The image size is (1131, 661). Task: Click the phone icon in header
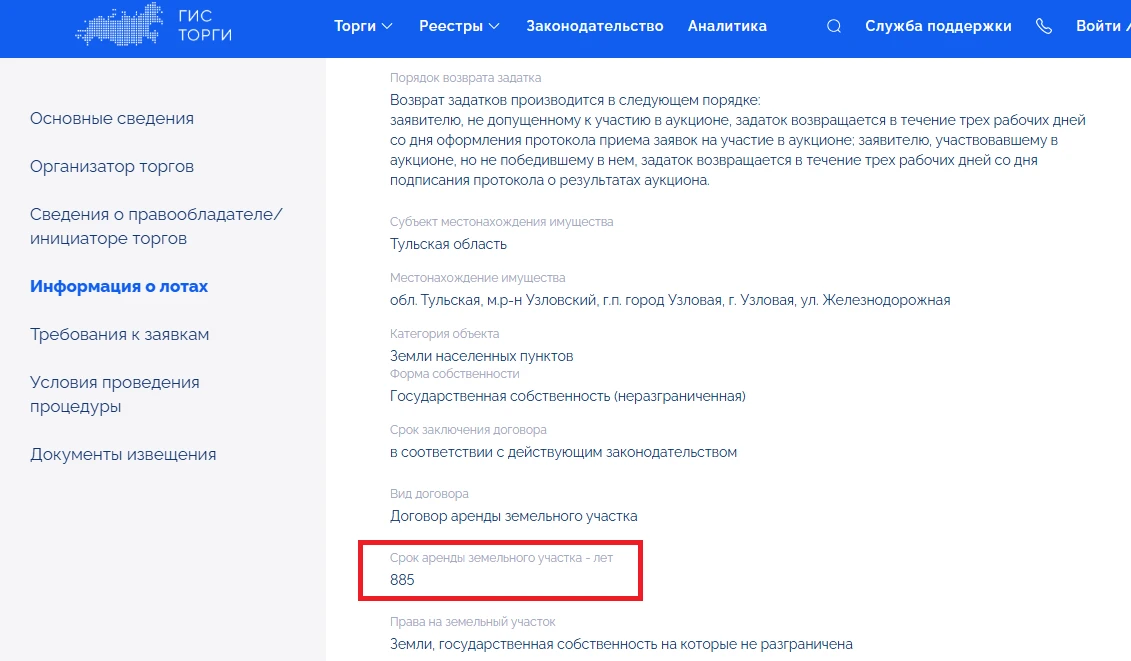[1044, 26]
